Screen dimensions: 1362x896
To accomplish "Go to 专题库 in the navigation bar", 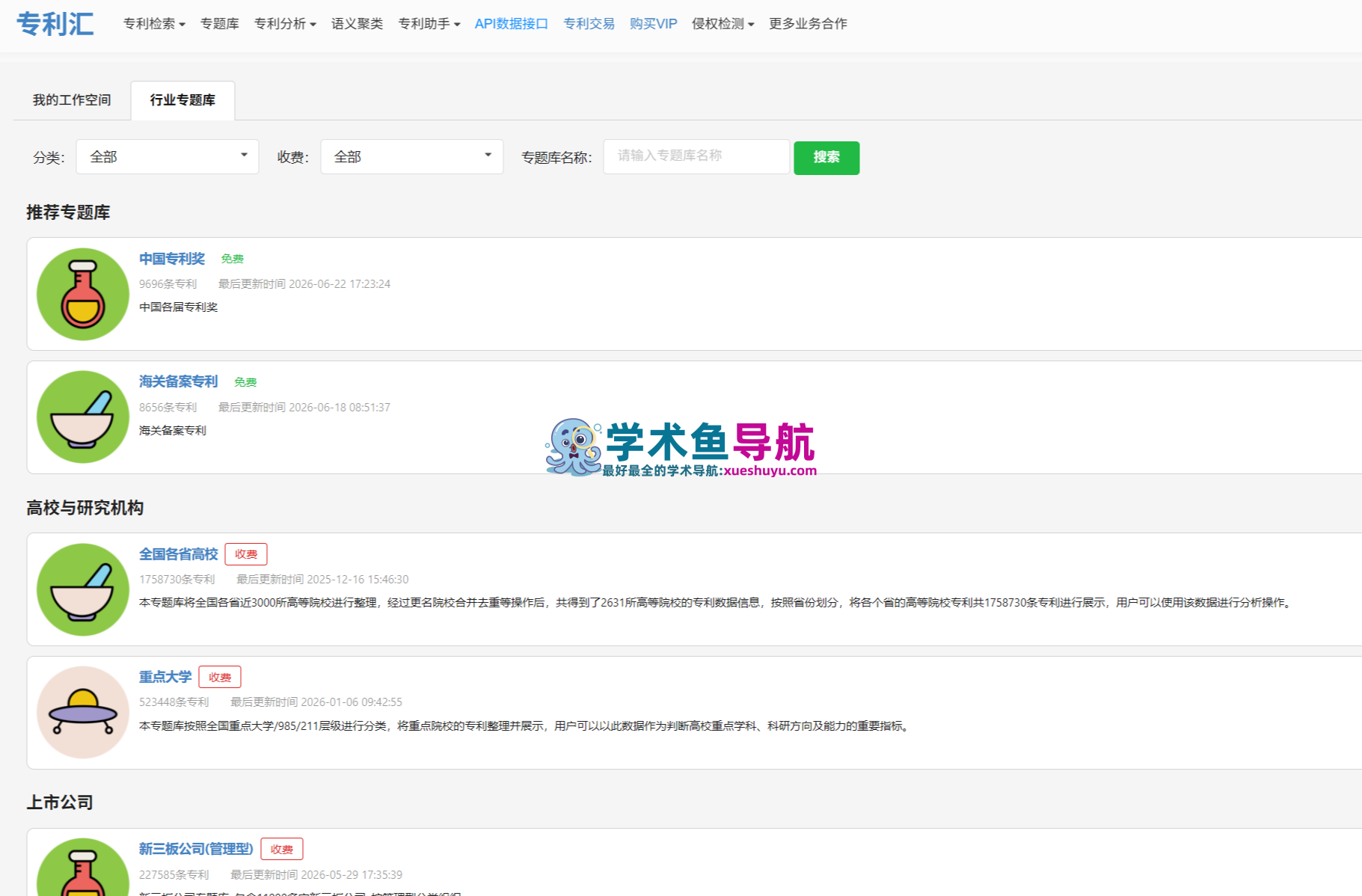I will (220, 24).
